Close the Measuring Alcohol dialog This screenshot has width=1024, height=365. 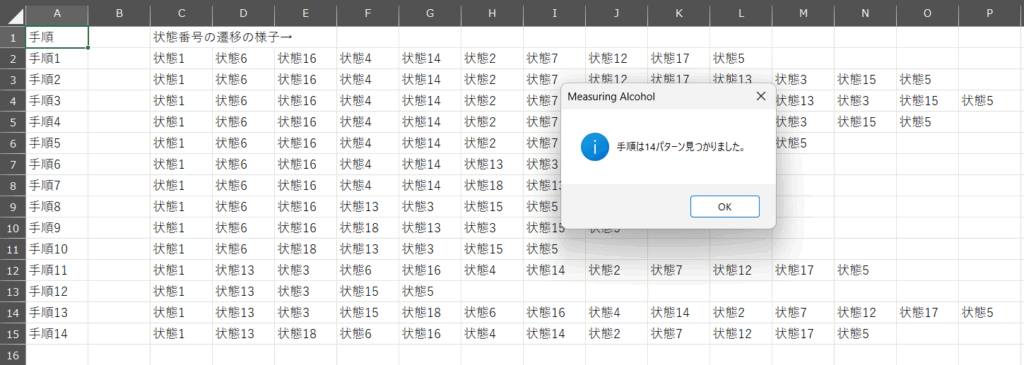coord(760,97)
